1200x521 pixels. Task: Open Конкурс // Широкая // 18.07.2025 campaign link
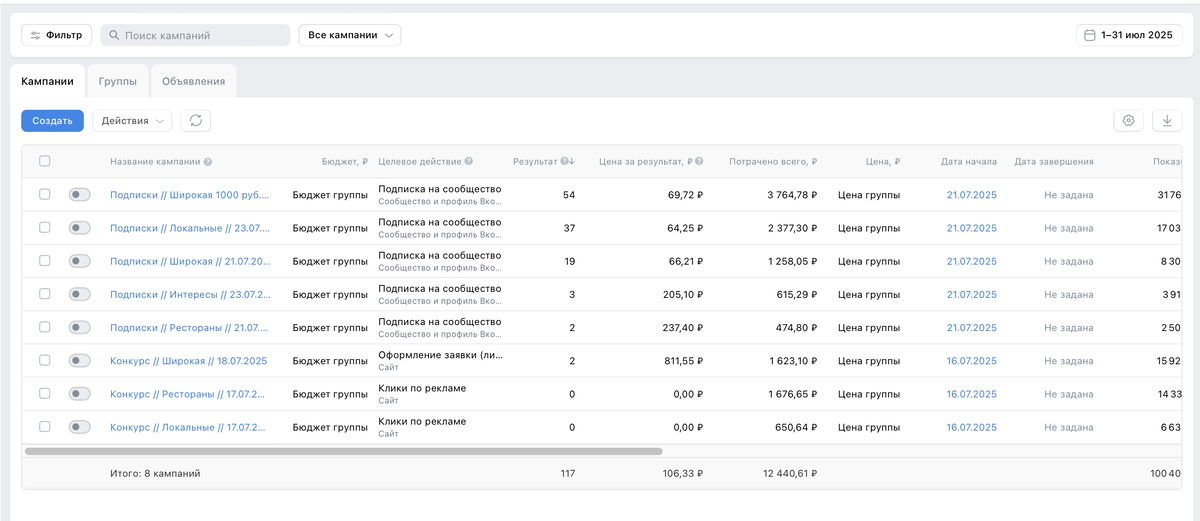[188, 361]
